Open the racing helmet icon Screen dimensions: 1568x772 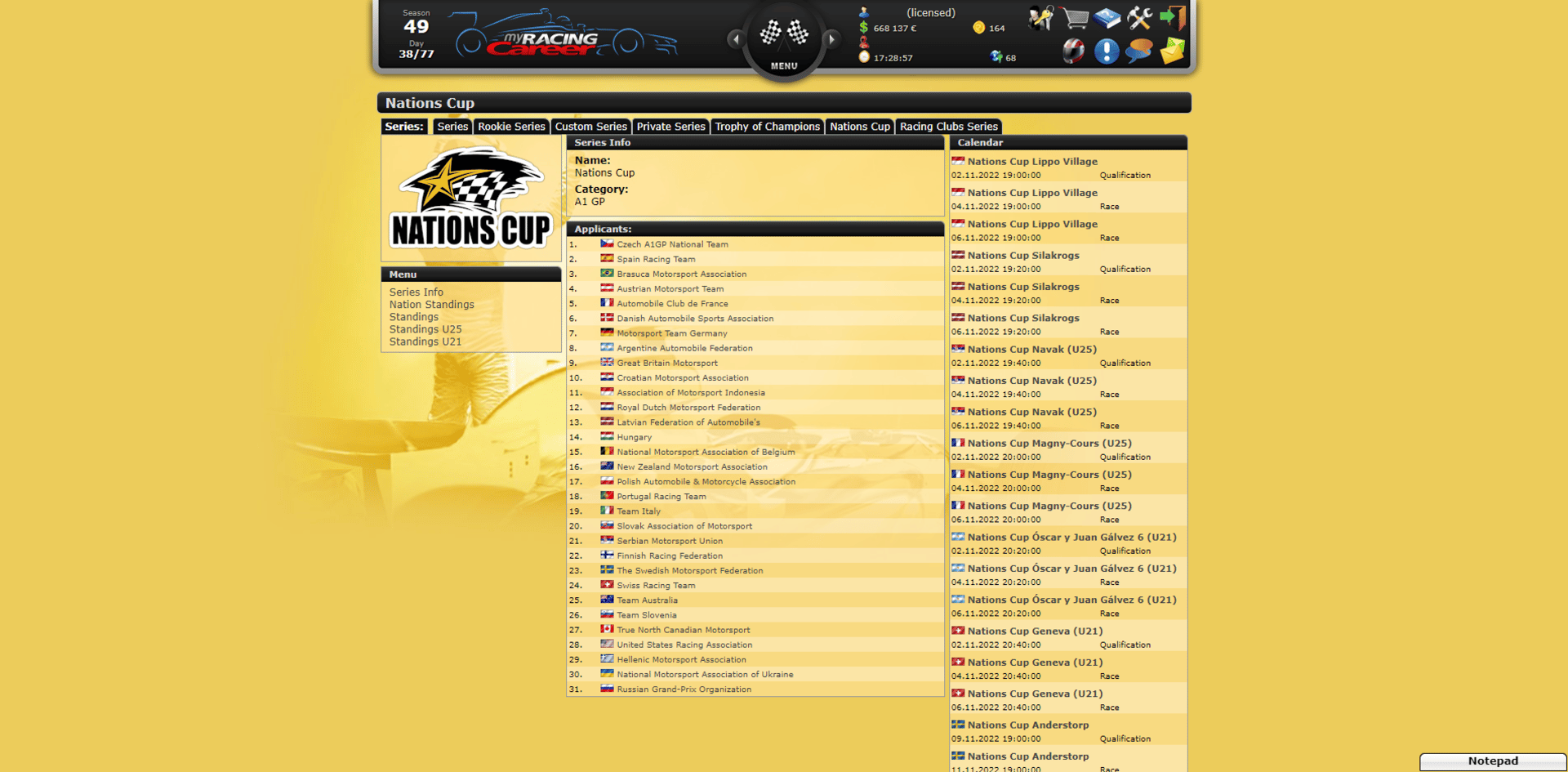coord(1073,51)
